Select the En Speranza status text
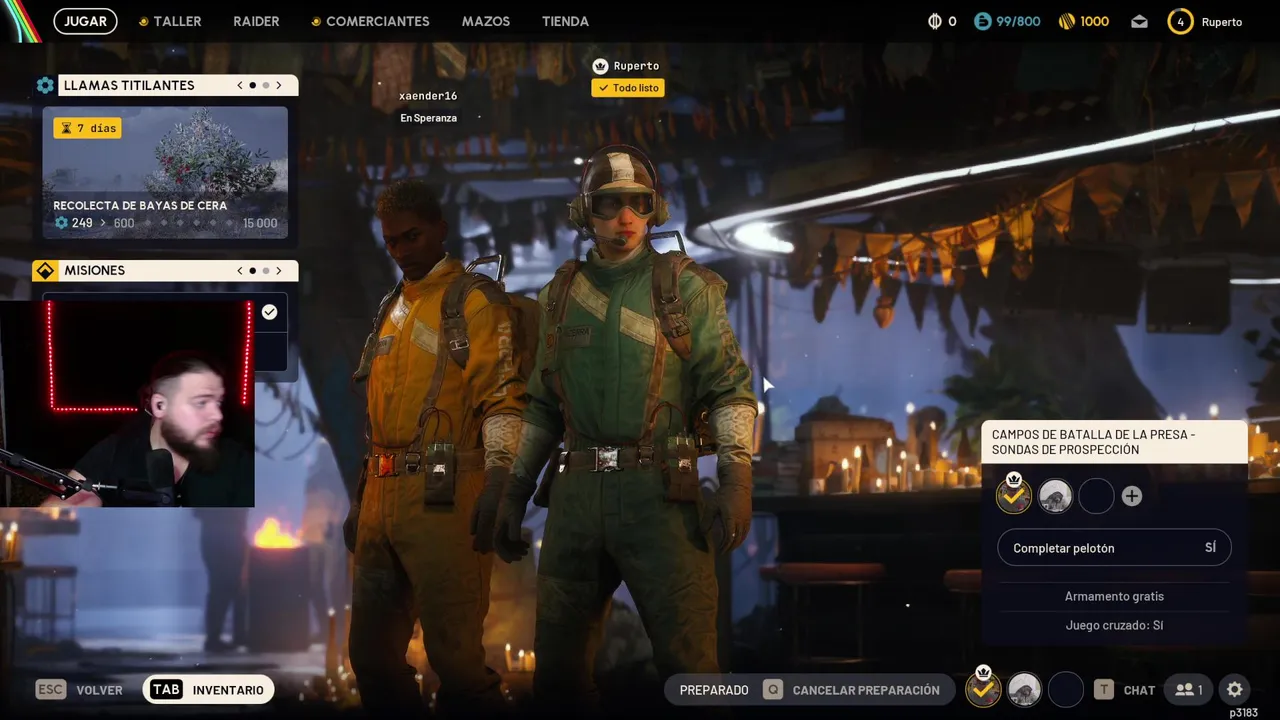The width and height of the screenshot is (1280, 720). coord(428,118)
